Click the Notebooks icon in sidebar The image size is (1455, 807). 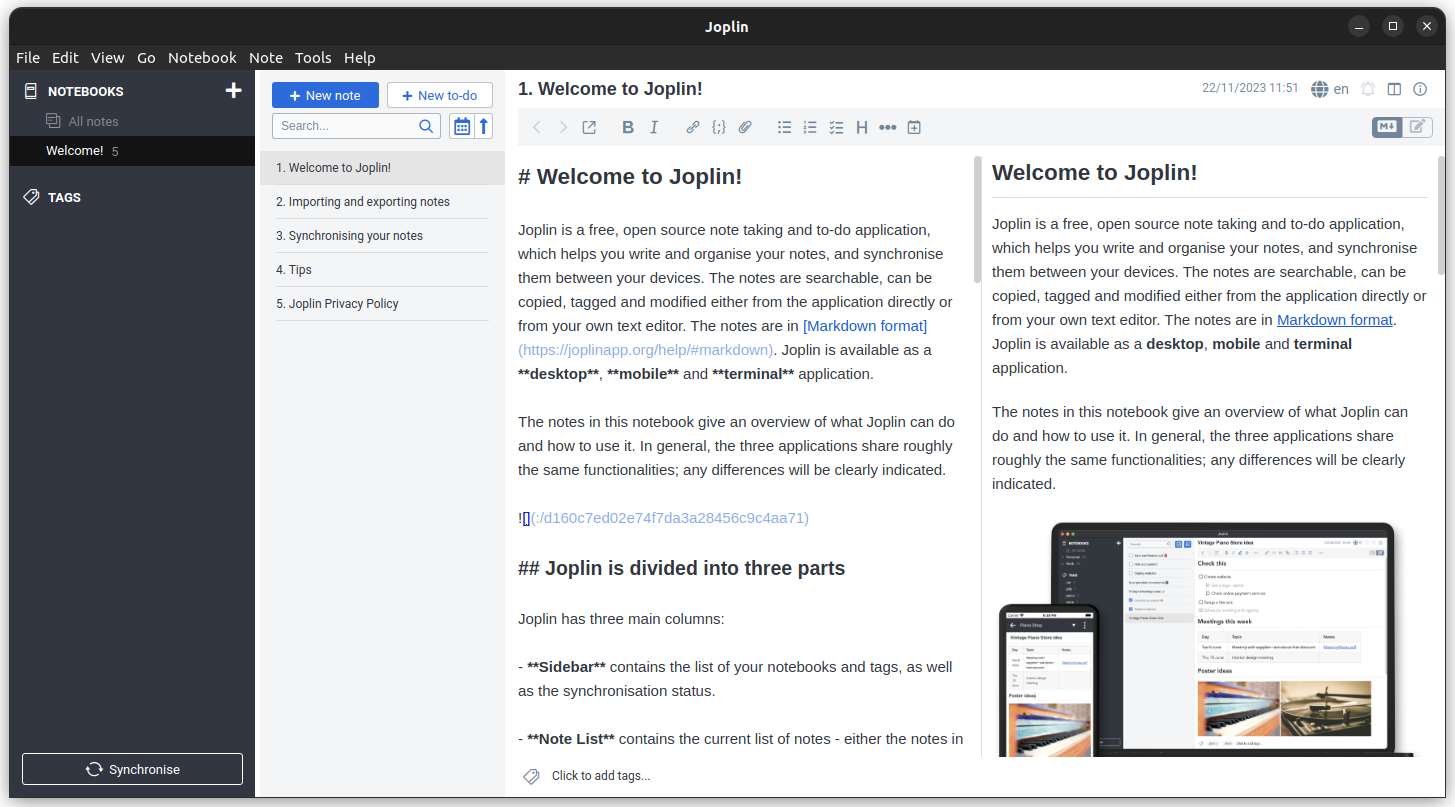click(x=31, y=91)
